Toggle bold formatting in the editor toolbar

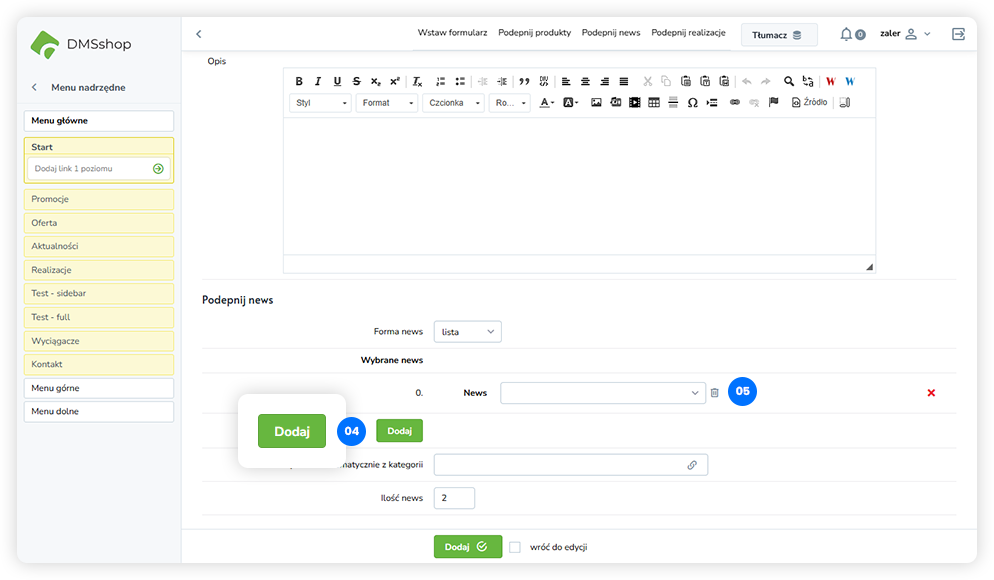(299, 82)
